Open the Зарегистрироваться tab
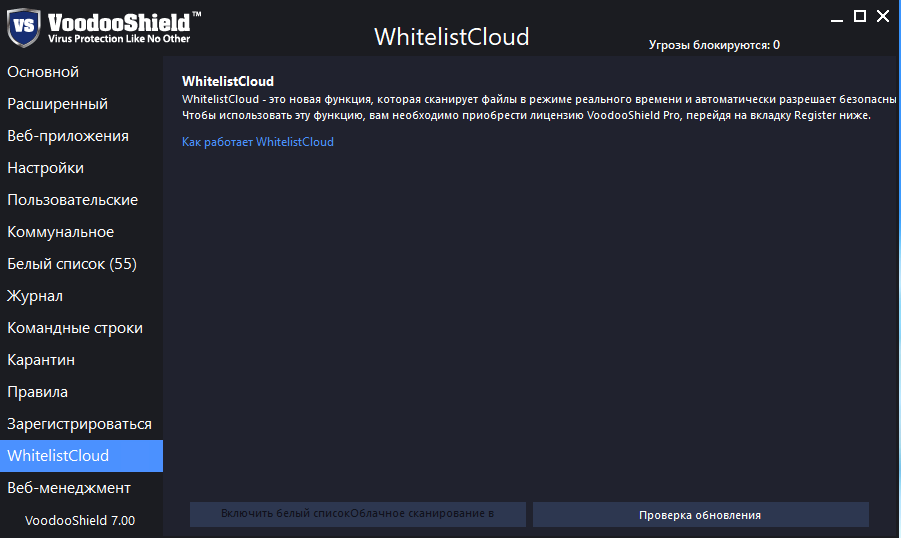The width and height of the screenshot is (901, 538). pos(81,424)
